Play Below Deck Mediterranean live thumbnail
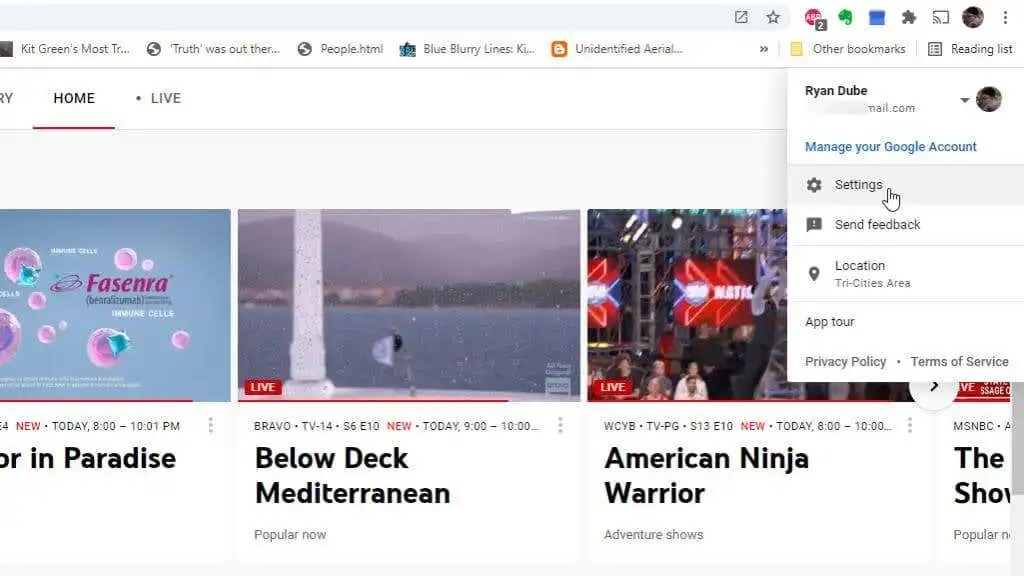 tap(409, 305)
